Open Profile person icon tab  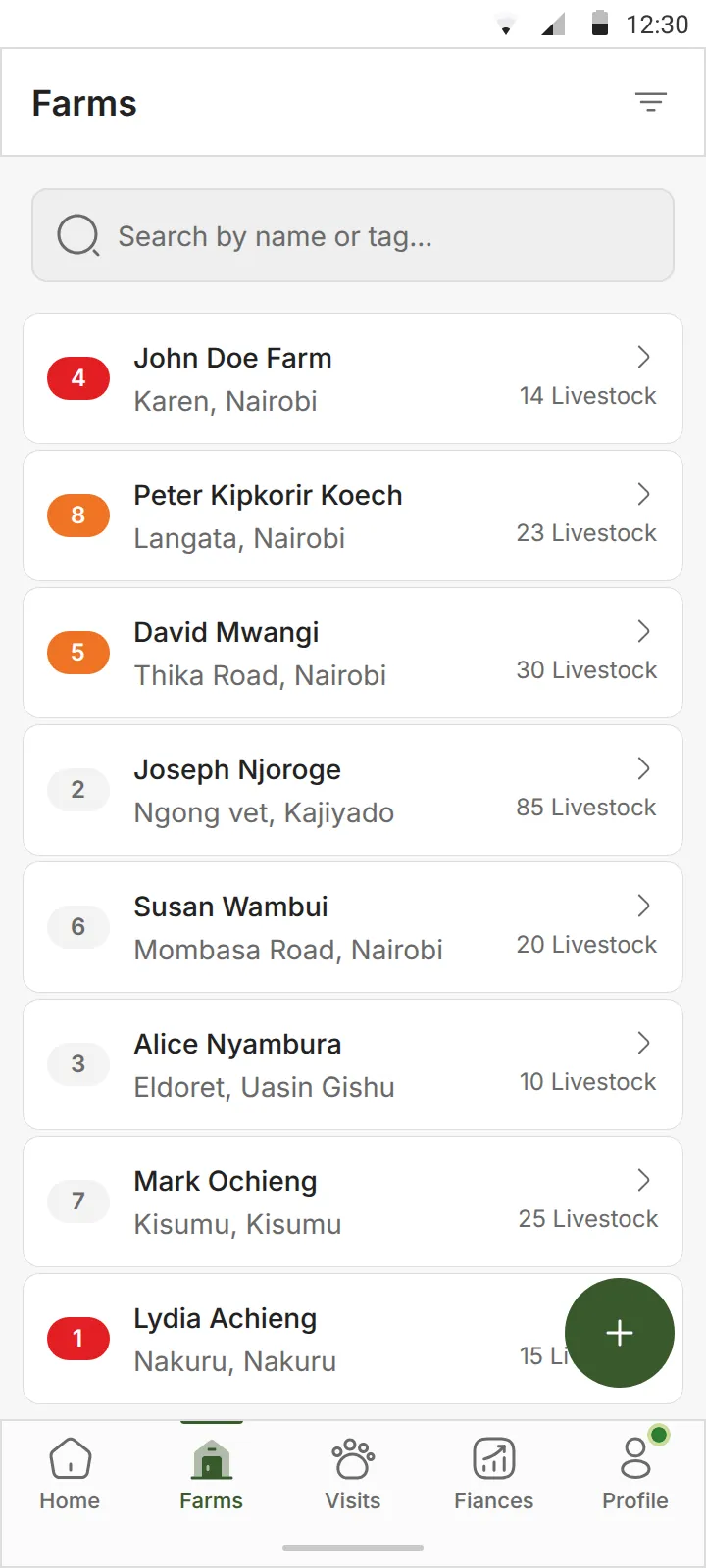point(635,1458)
